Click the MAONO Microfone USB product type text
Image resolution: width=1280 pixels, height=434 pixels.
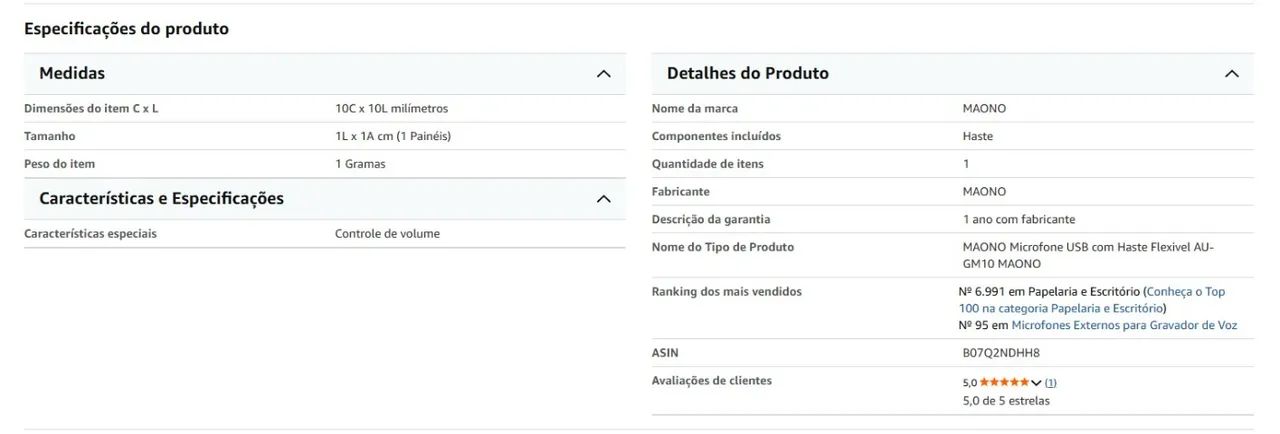(x=1088, y=255)
